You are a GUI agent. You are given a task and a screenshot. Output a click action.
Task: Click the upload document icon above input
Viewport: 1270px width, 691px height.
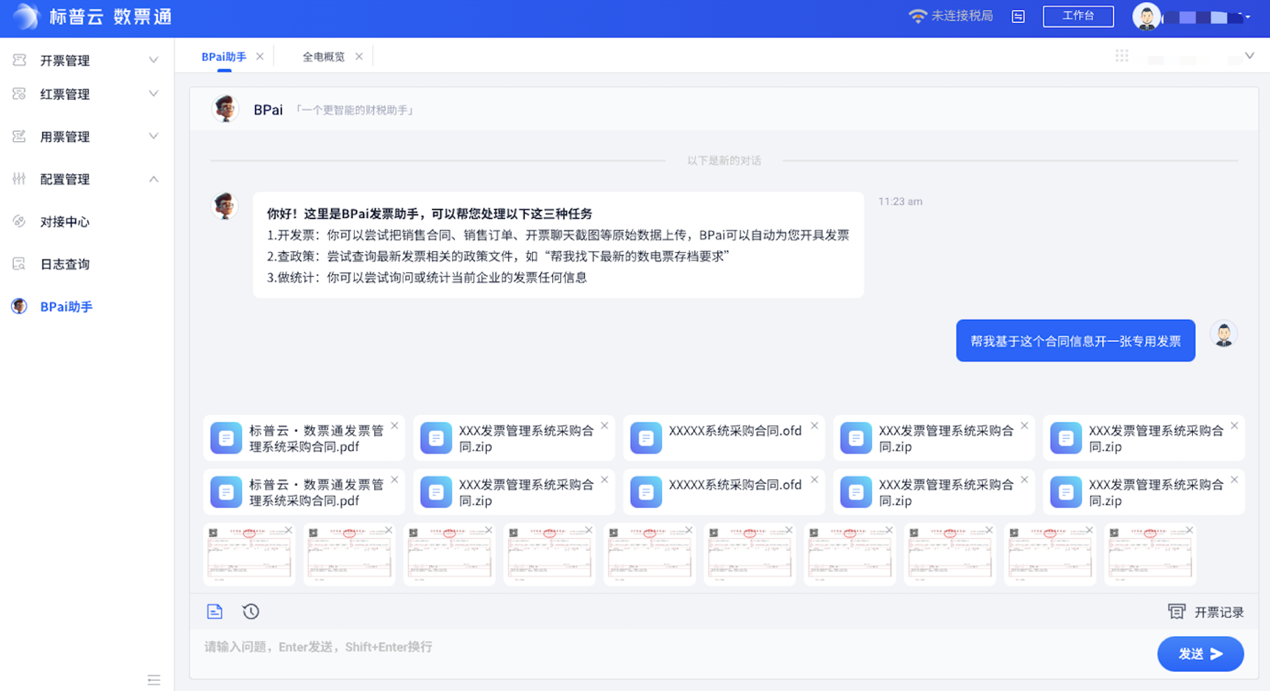[215, 611]
